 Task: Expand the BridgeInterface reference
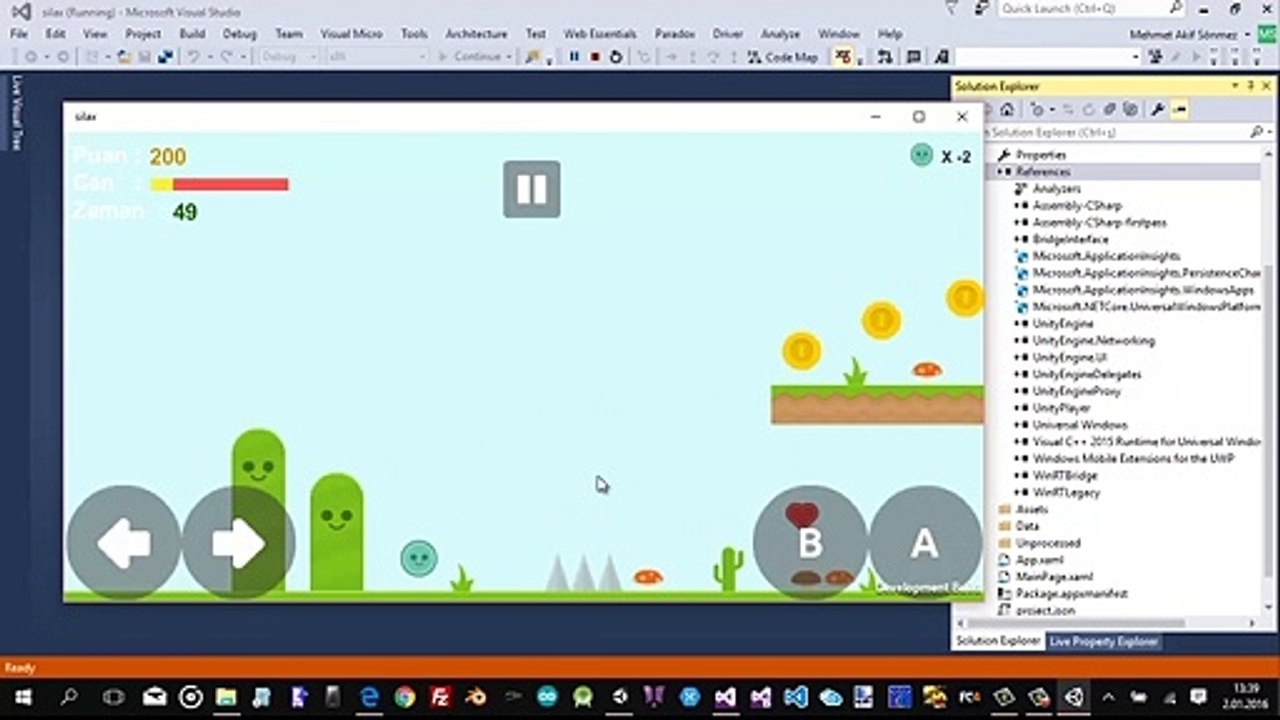pyautogui.click(x=1017, y=240)
